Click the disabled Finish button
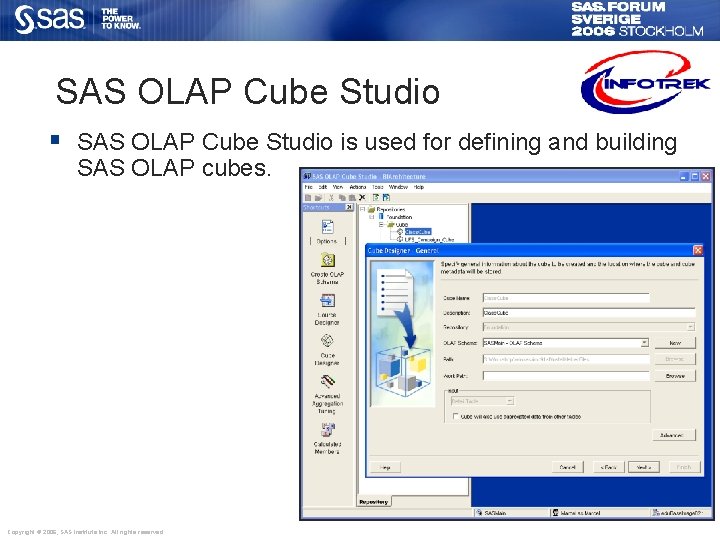Image resolution: width=720 pixels, height=540 pixels. click(683, 467)
